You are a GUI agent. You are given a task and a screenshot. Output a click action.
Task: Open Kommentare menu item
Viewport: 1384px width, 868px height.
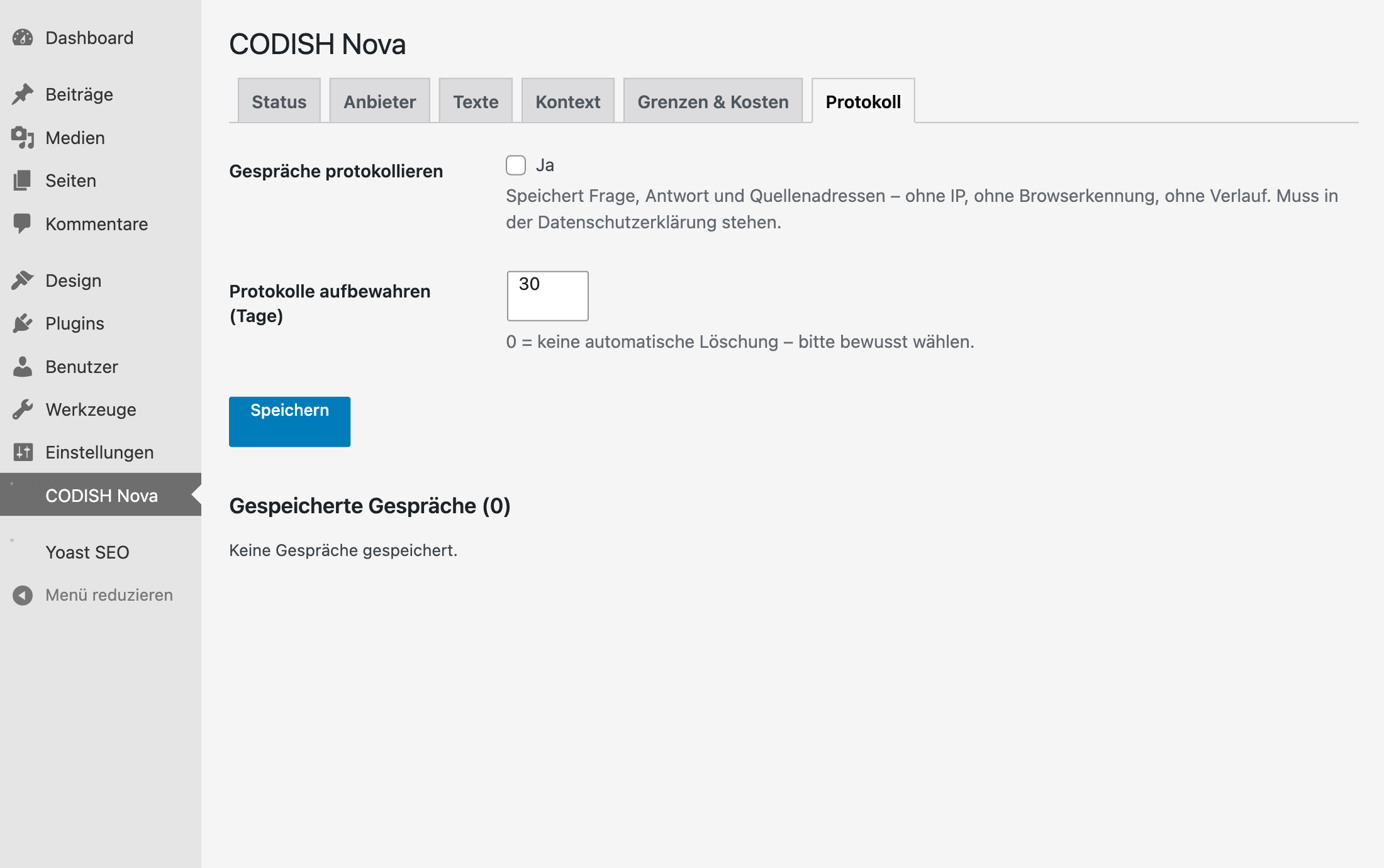point(101,224)
